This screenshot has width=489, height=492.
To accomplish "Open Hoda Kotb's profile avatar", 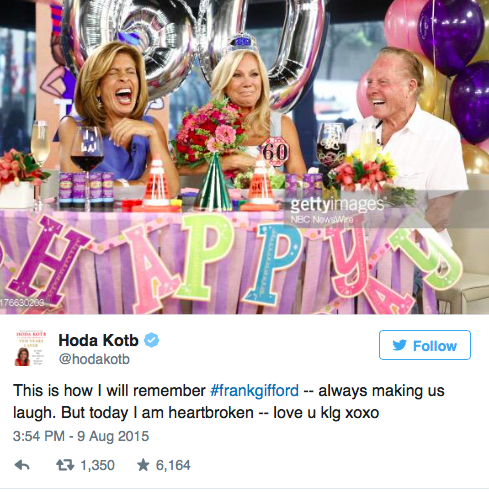I will pyautogui.click(x=31, y=348).
